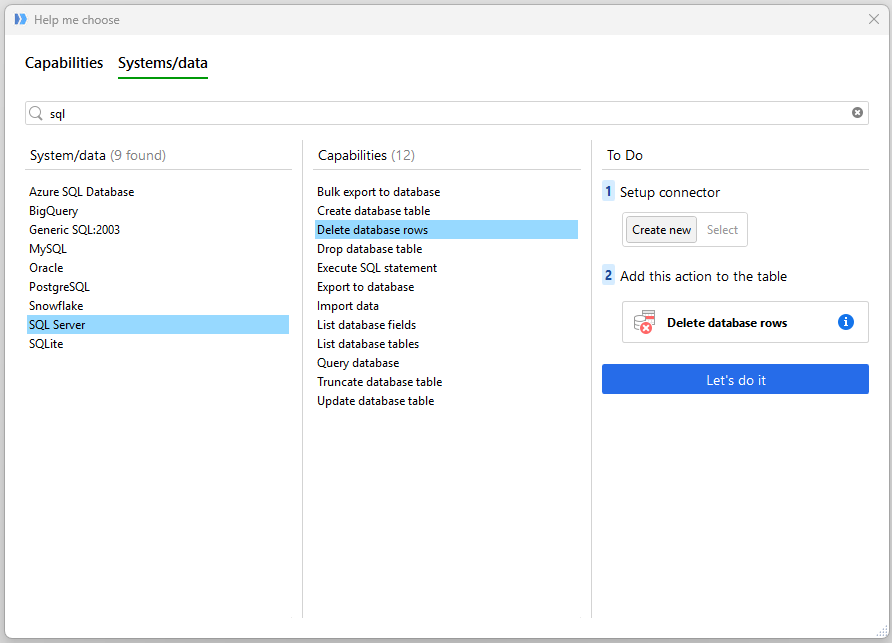Click the Delete database rows action icon
The width and height of the screenshot is (892, 643).
(644, 322)
